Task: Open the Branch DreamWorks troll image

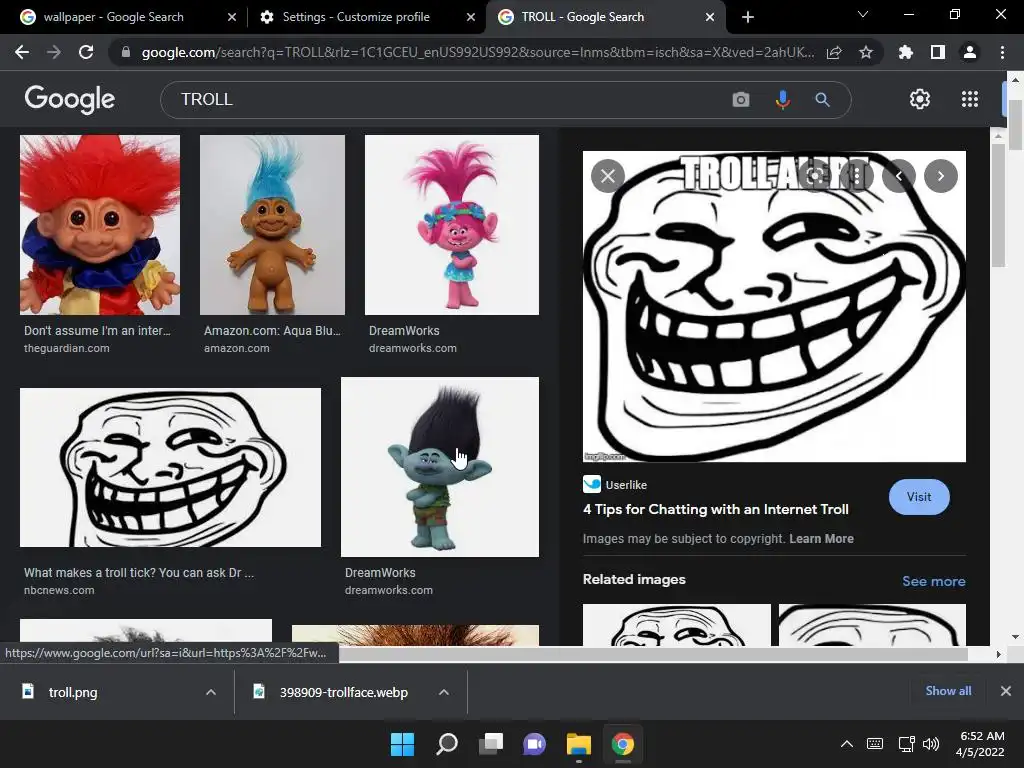Action: point(440,467)
